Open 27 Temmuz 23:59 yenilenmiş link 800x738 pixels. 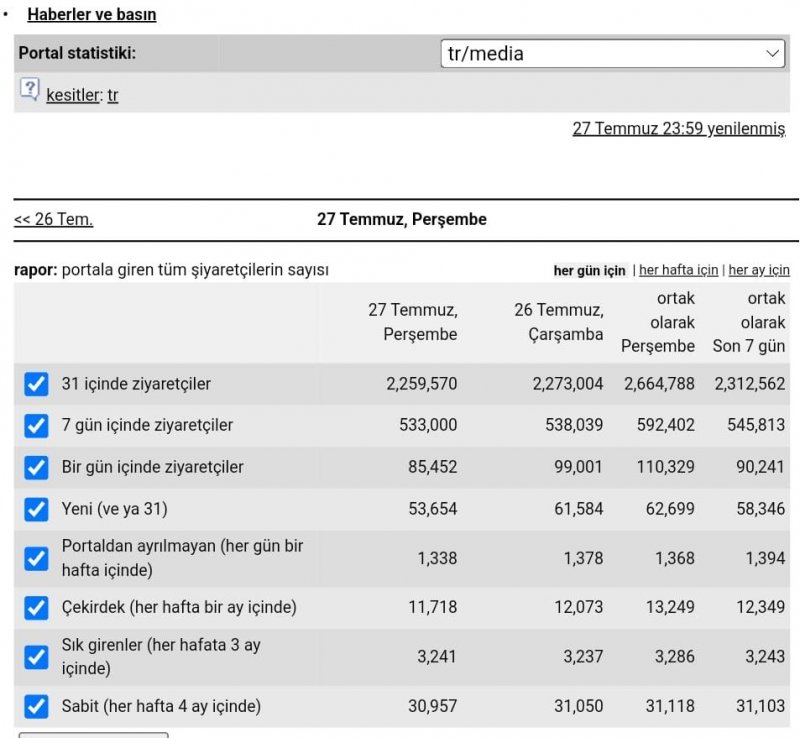click(x=679, y=129)
